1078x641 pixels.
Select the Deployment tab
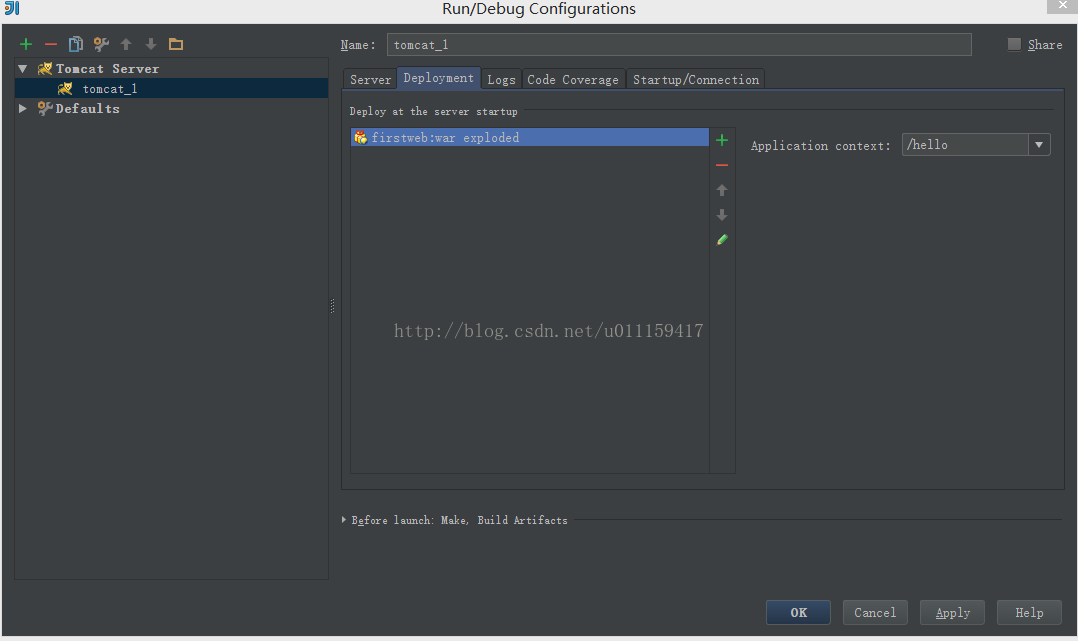(438, 78)
